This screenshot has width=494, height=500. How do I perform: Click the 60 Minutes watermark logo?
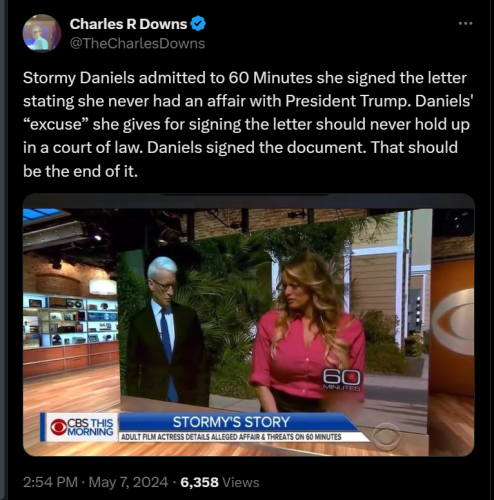tap(341, 381)
